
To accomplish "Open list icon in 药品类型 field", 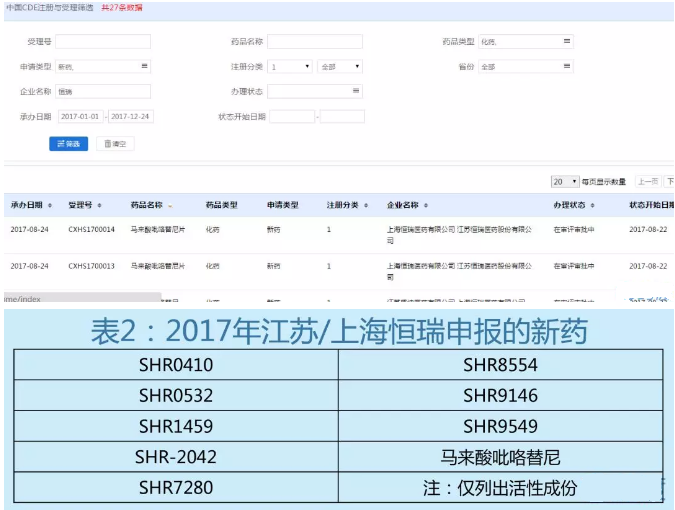I will click(567, 42).
